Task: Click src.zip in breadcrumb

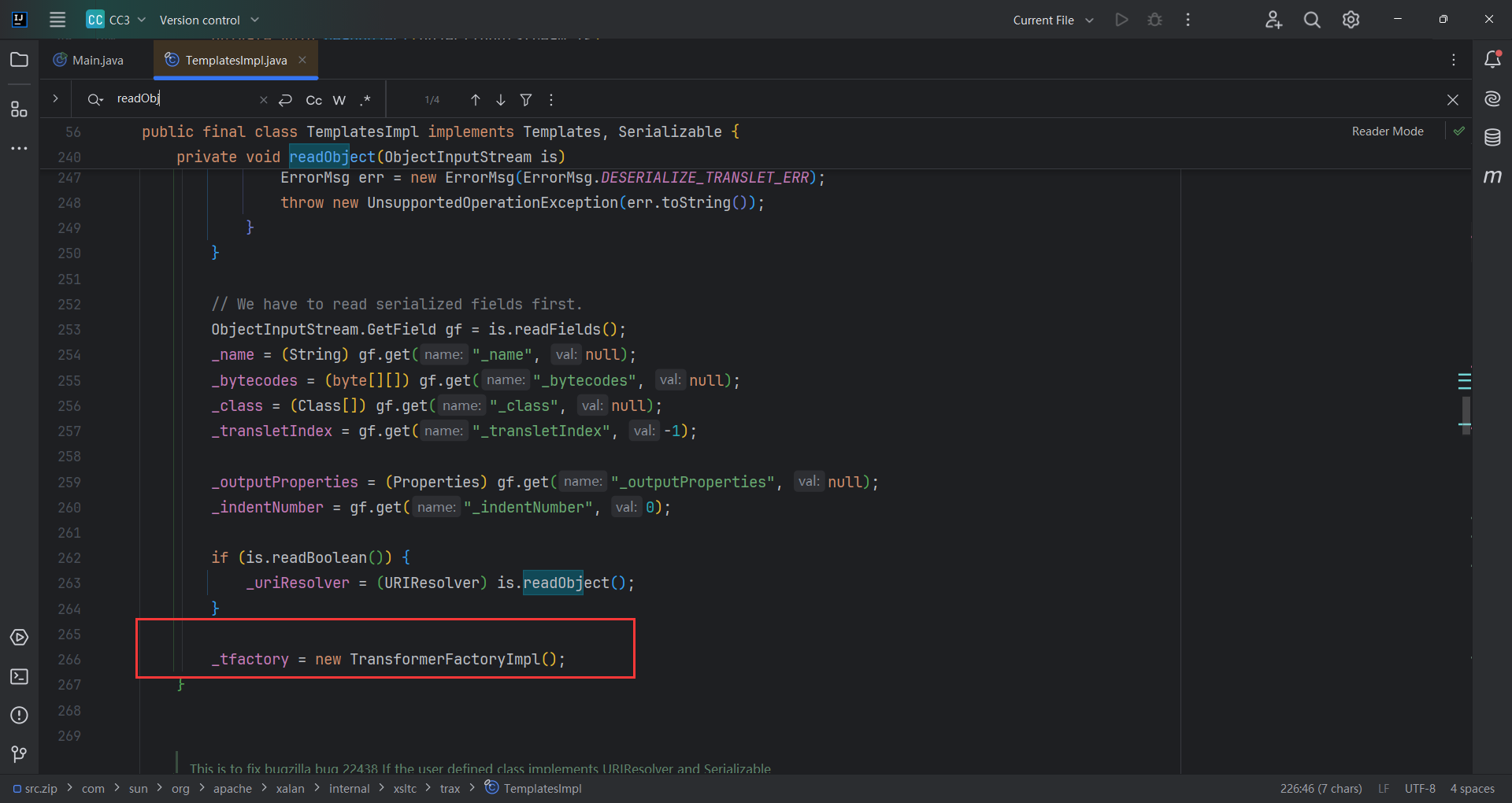Action: click(35, 788)
